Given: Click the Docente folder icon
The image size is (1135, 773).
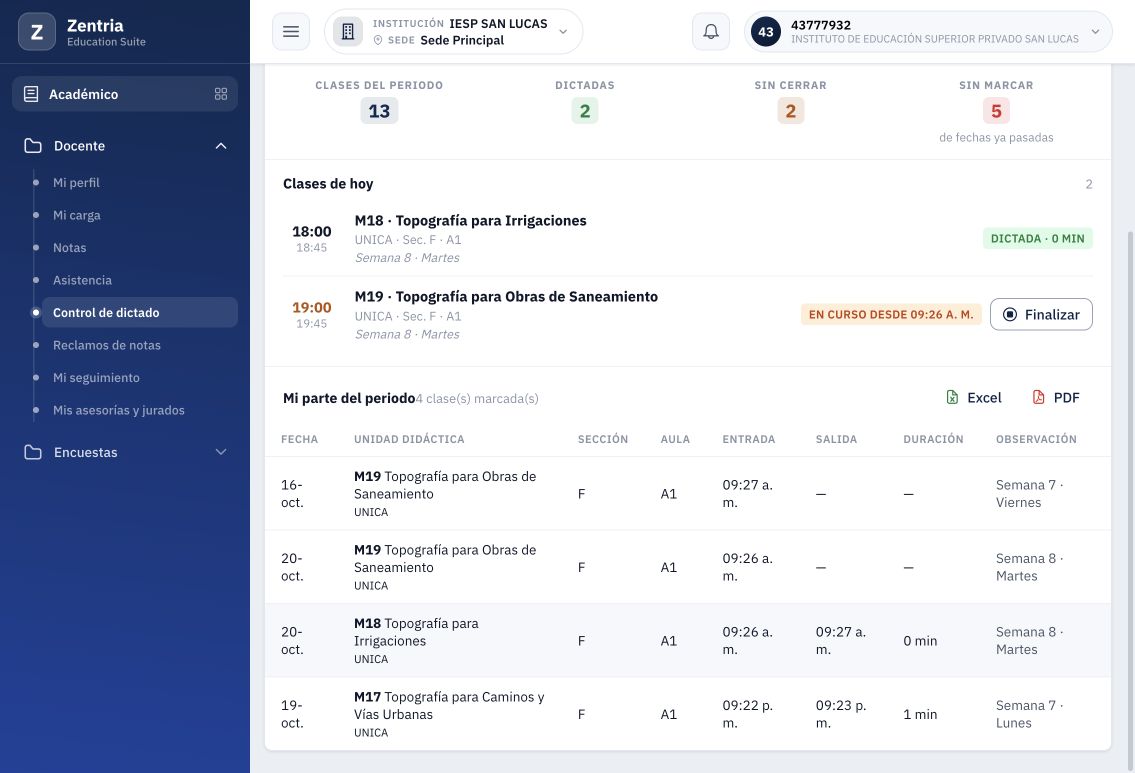Looking at the screenshot, I should [33, 146].
